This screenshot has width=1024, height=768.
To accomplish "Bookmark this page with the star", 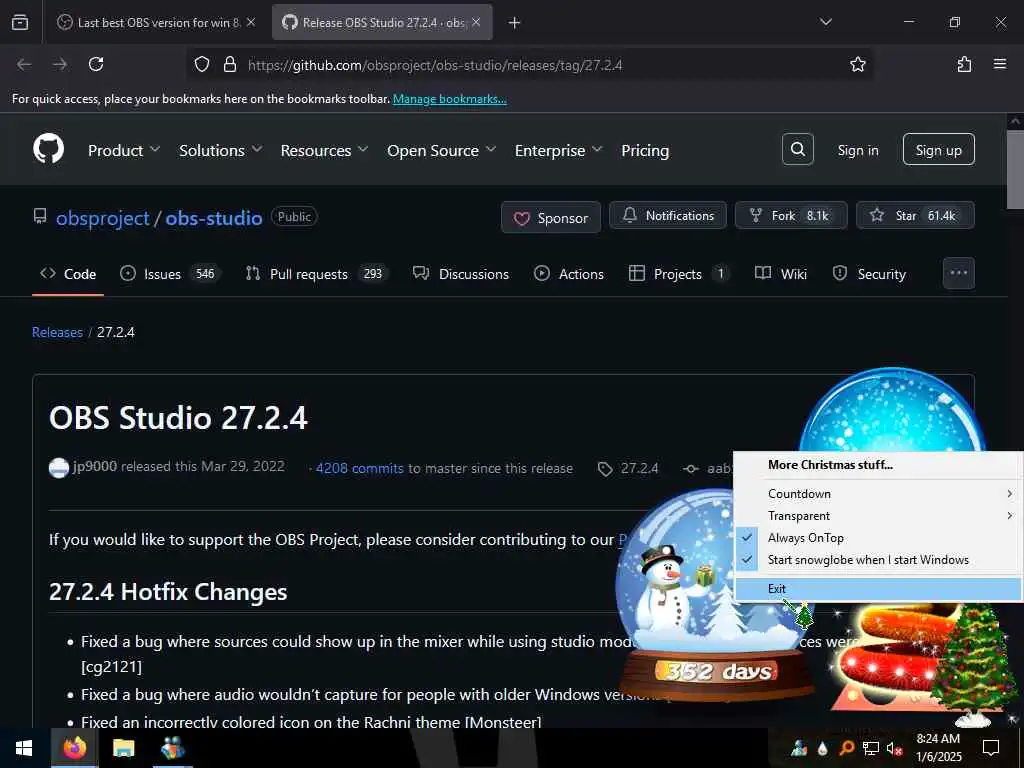I will click(x=857, y=64).
